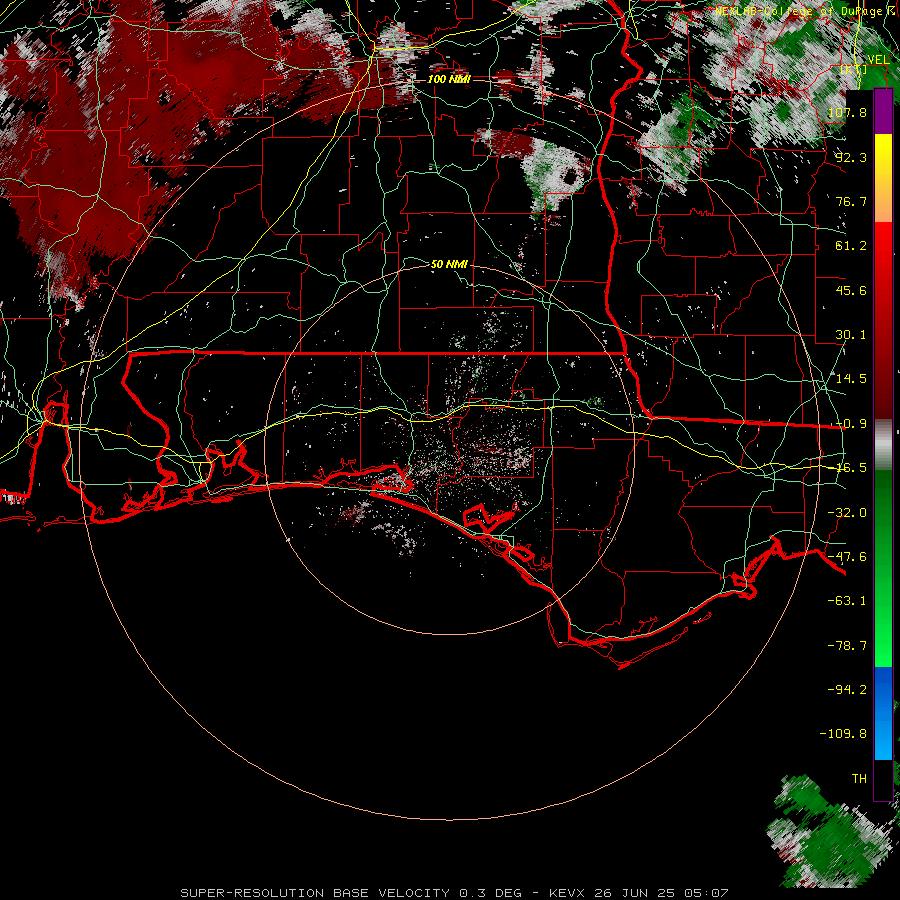Select the 76.7 velocity scale value
The image size is (900, 900).
point(851,201)
